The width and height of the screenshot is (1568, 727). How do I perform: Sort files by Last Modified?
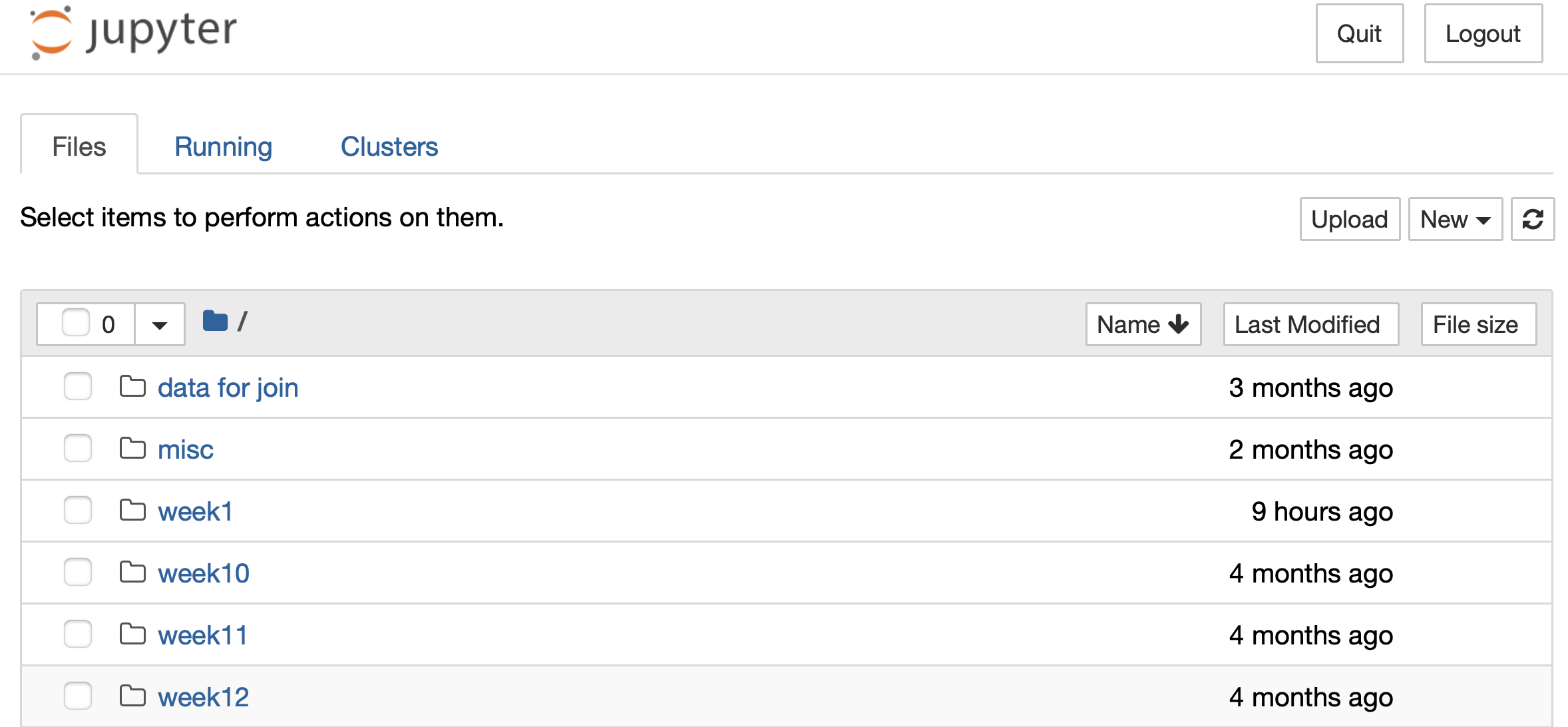[1310, 324]
